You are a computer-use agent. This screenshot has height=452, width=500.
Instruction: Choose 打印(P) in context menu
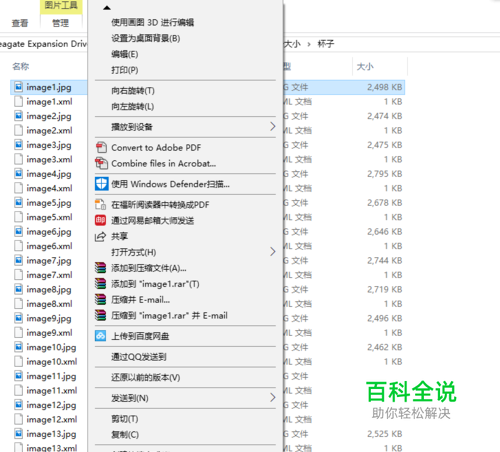125,70
